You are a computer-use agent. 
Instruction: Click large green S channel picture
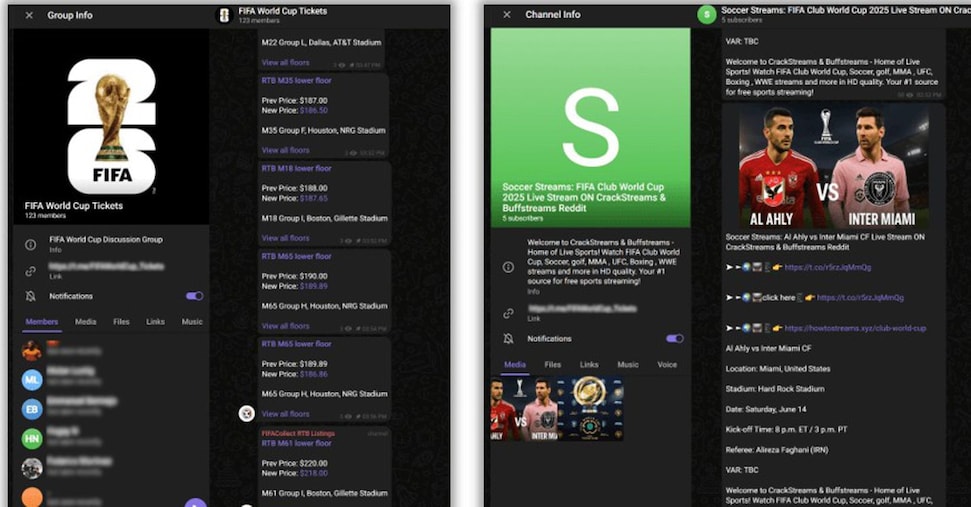[590, 128]
